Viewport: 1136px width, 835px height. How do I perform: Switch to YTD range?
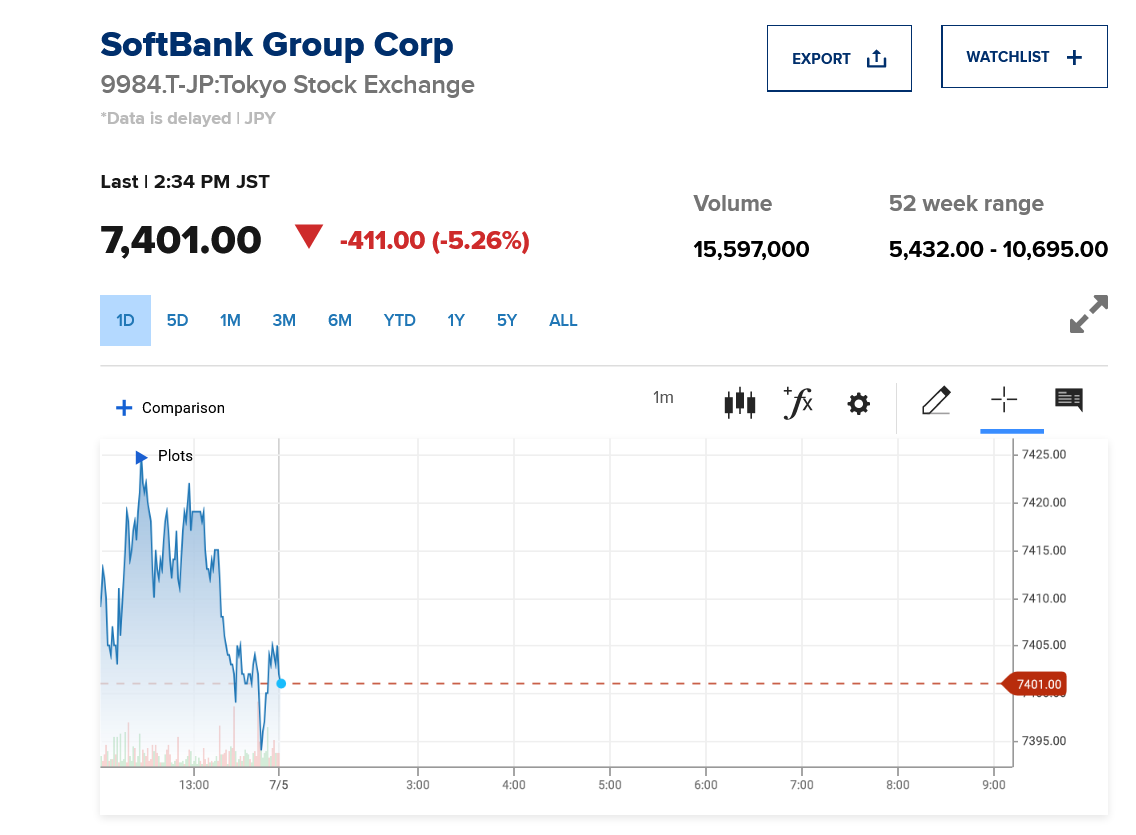coord(399,320)
